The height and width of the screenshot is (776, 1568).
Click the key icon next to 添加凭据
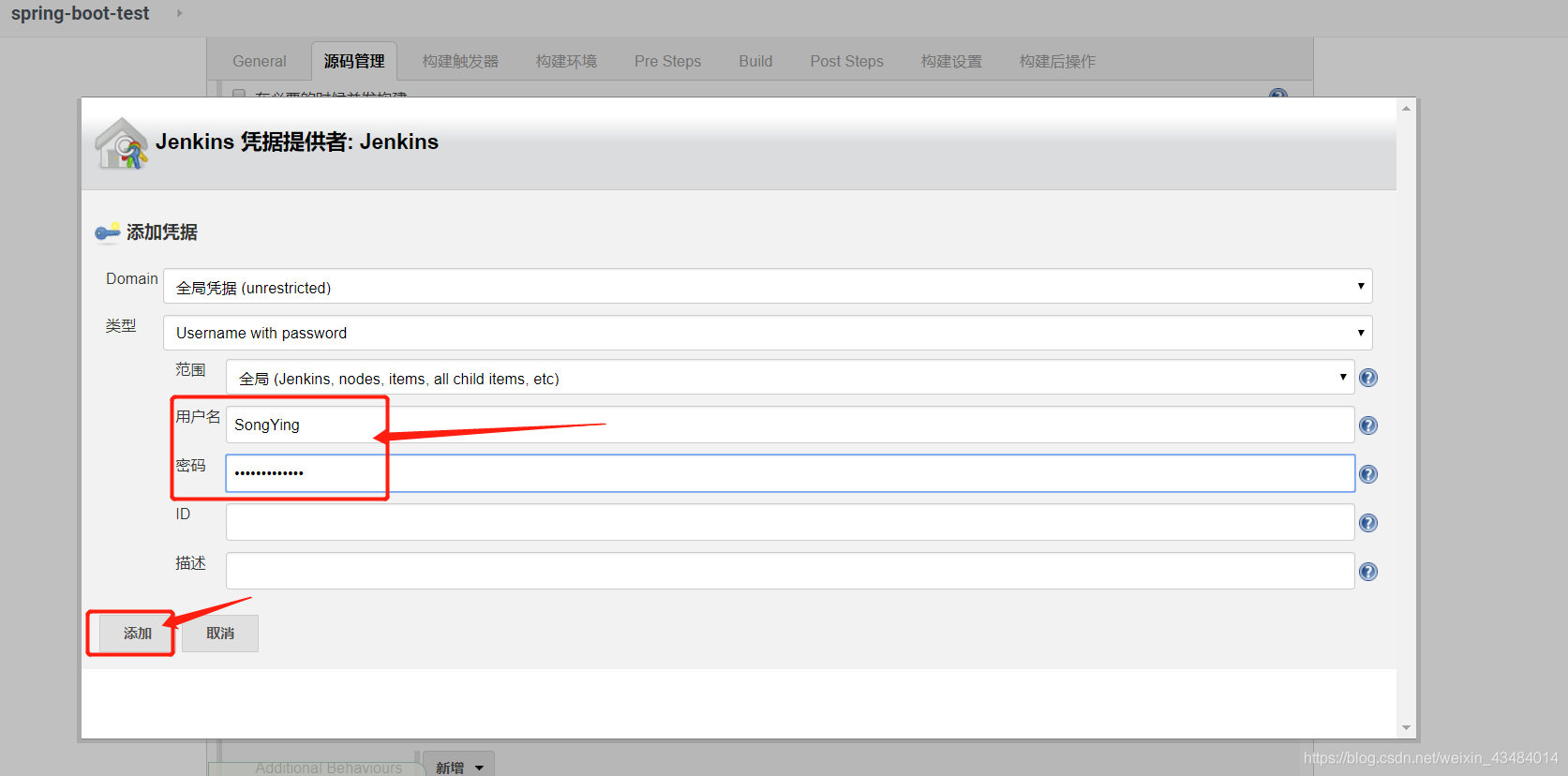(108, 231)
